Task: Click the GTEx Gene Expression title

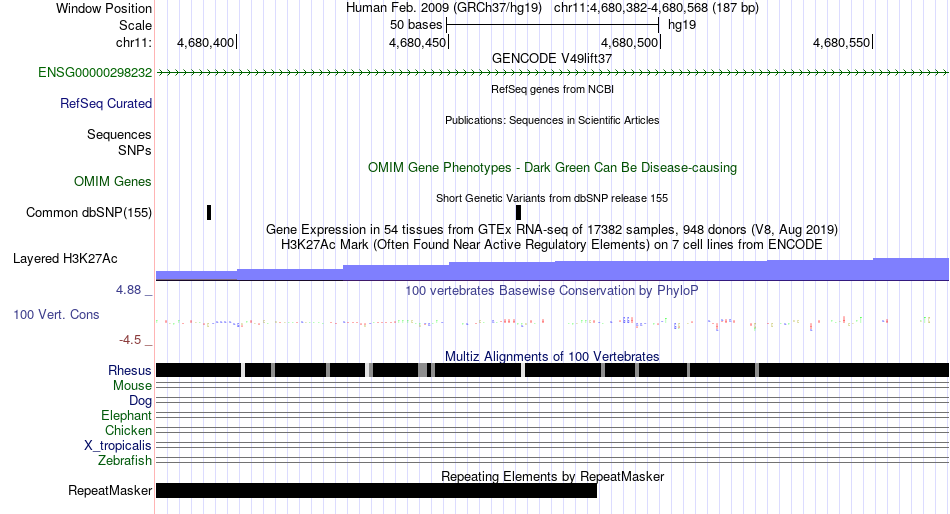Action: click(552, 230)
